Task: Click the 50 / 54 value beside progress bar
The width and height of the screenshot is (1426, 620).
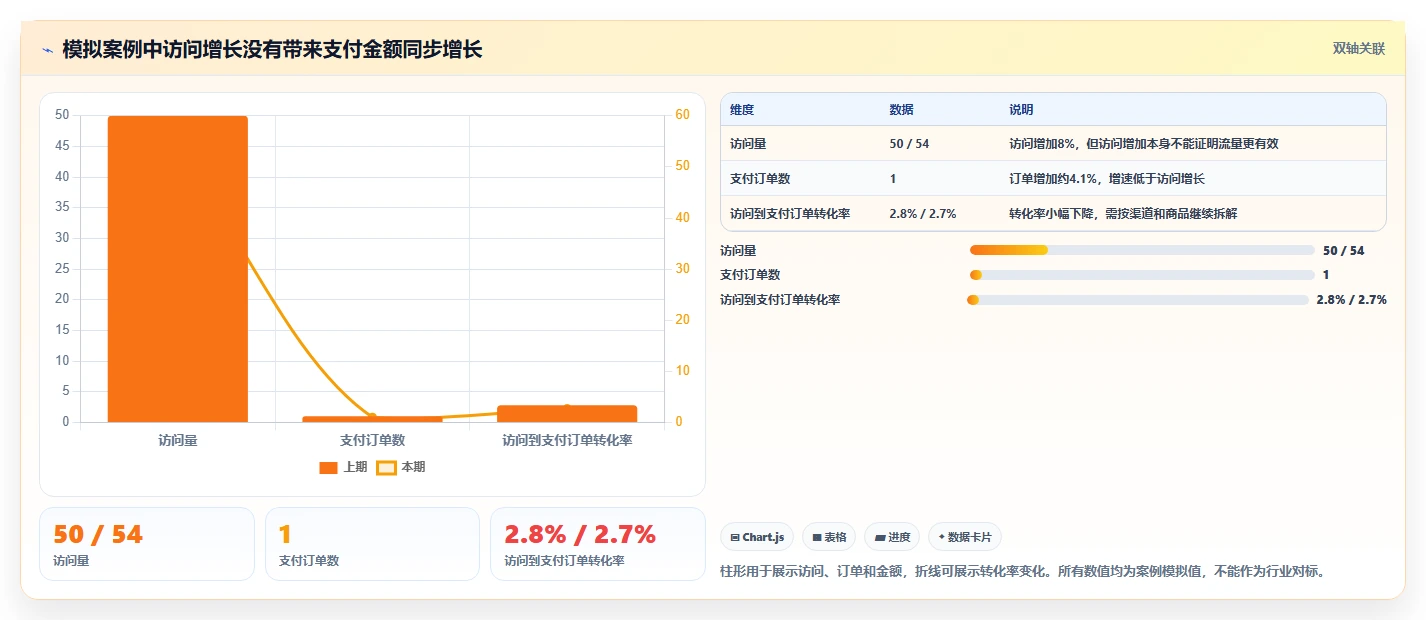Action: coord(1343,251)
